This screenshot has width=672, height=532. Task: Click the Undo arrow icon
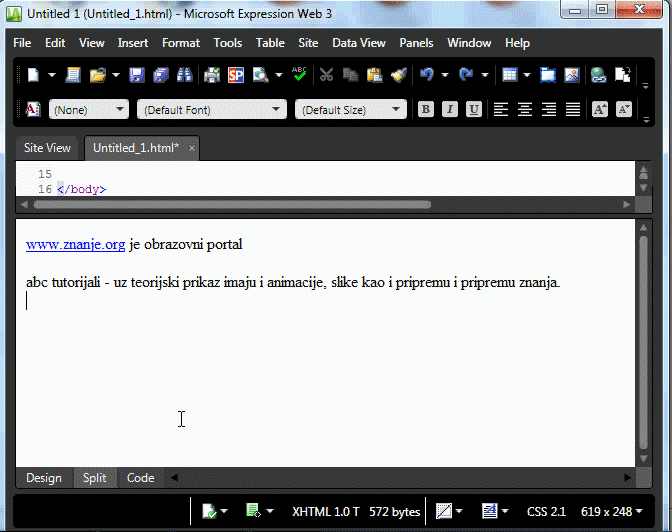pos(428,75)
